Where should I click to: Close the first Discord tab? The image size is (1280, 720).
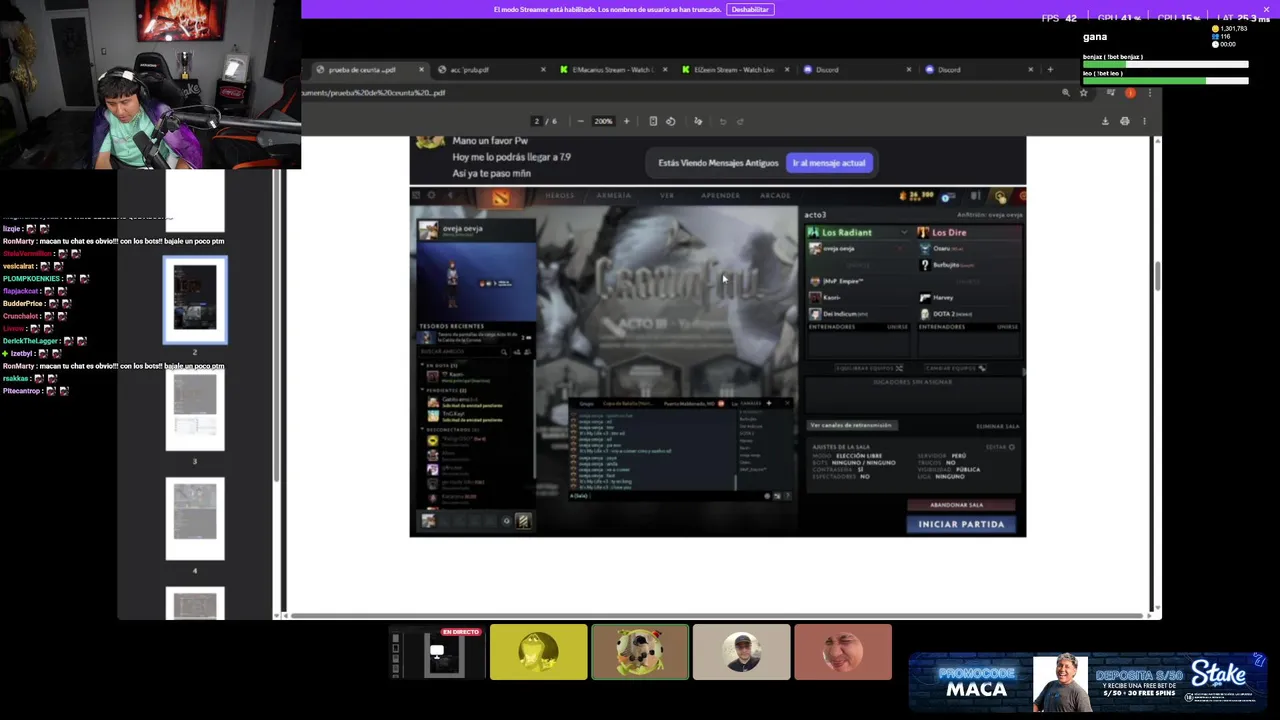(908, 70)
